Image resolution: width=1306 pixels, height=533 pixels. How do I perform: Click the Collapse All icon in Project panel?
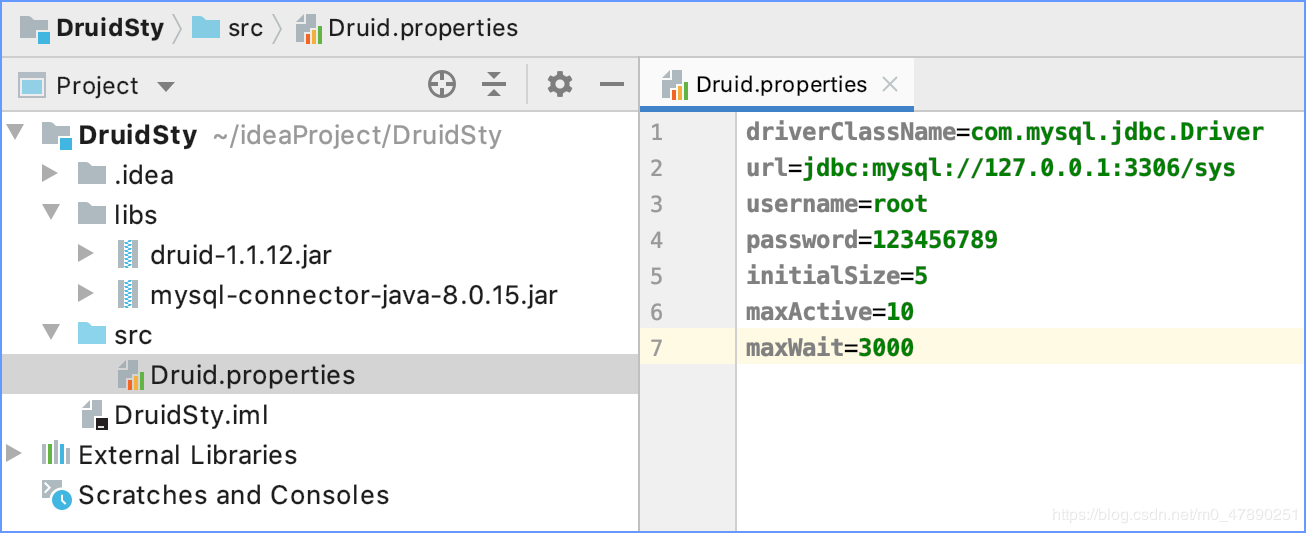click(494, 85)
